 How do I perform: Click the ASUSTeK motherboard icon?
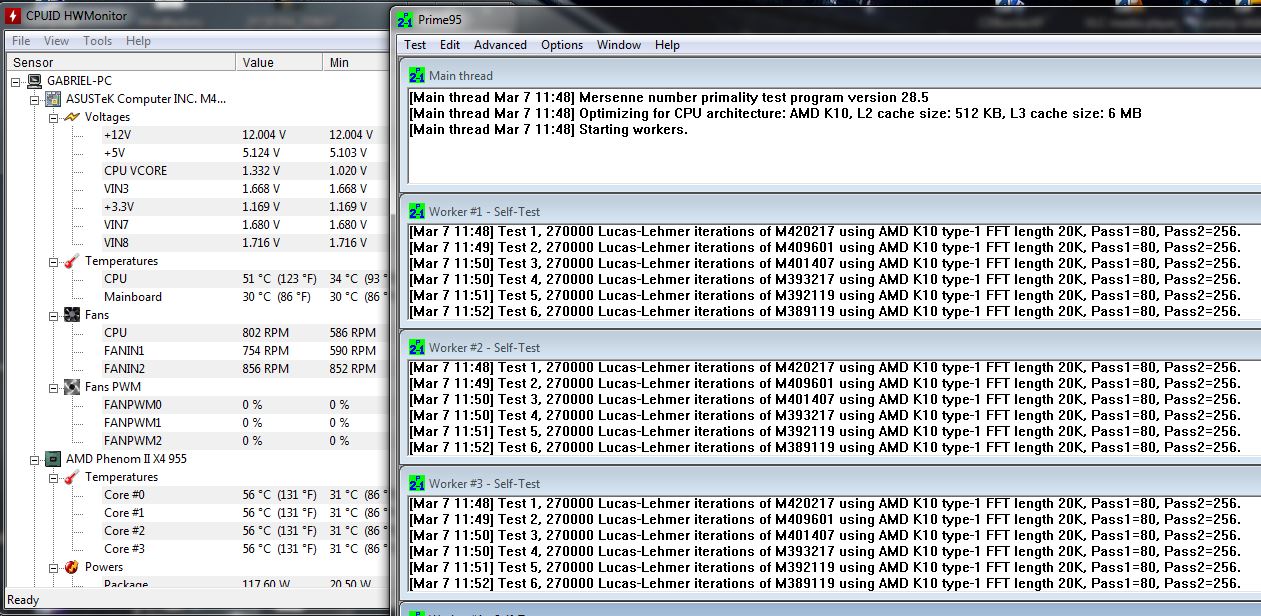point(53,99)
